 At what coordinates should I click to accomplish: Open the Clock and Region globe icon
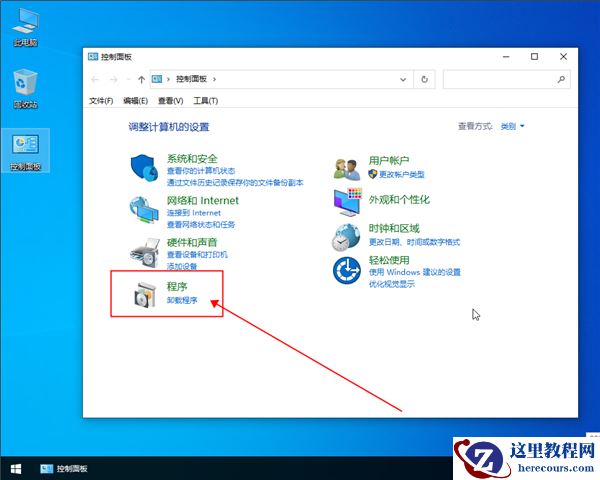pyautogui.click(x=346, y=237)
